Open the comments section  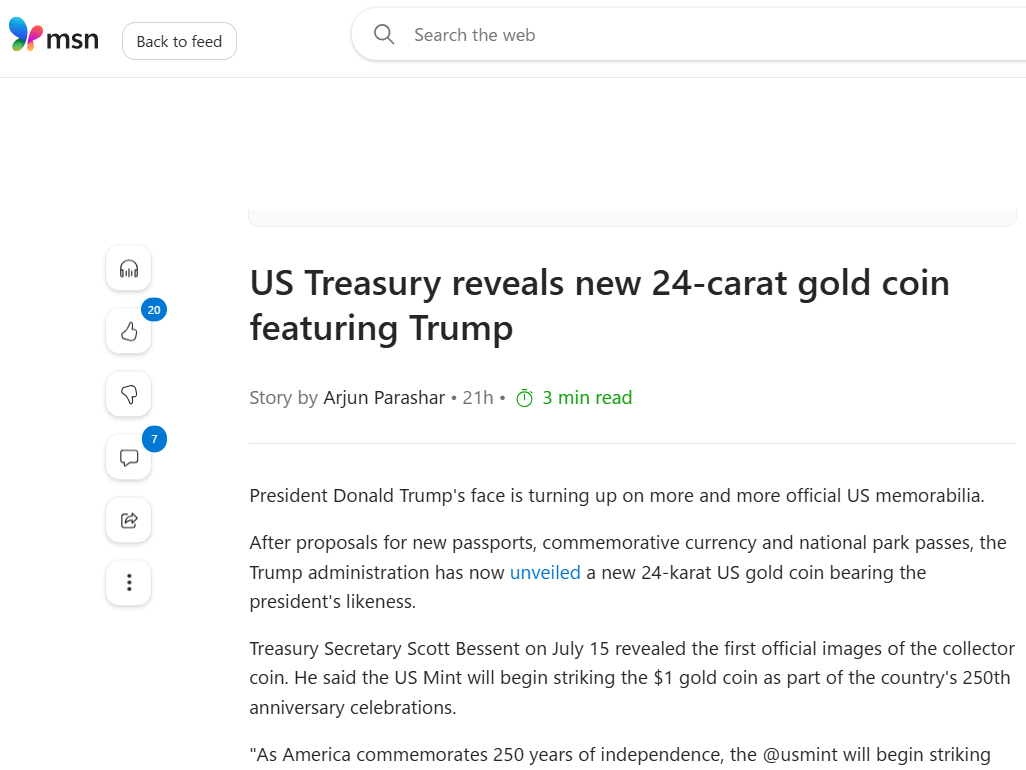point(129,457)
